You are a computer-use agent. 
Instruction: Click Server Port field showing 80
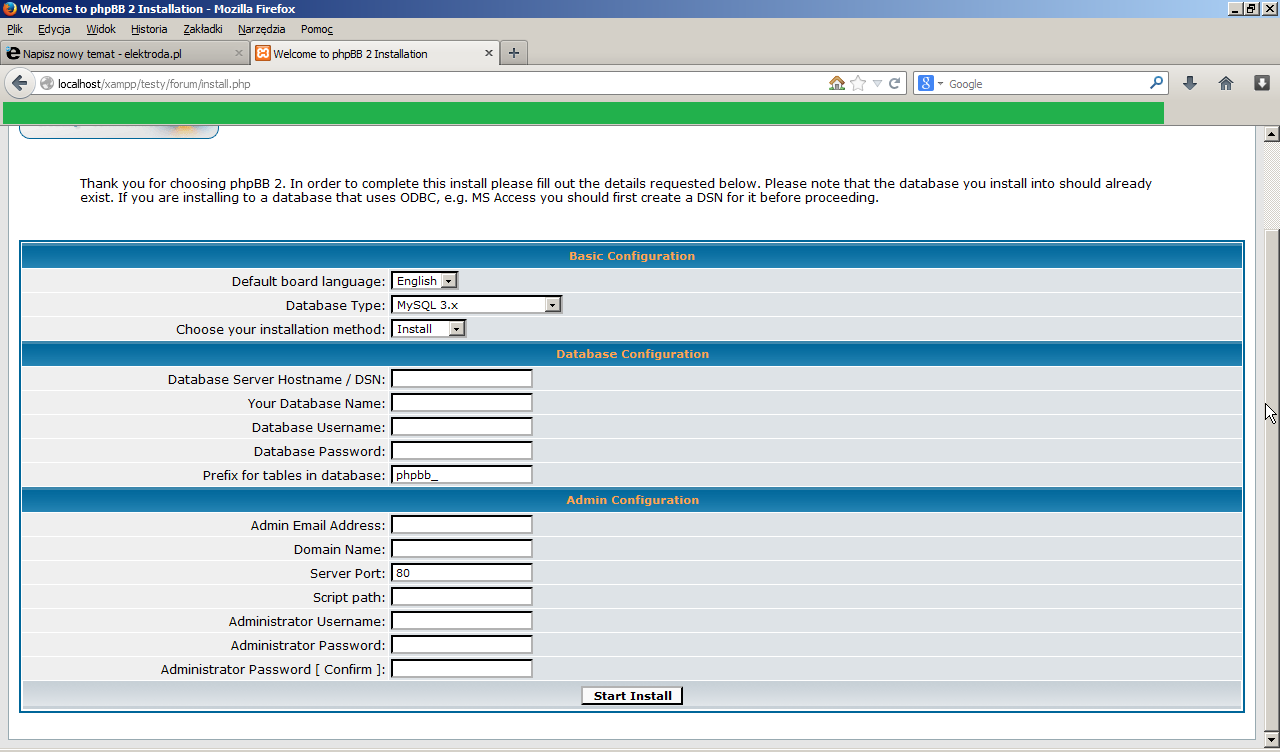tap(462, 573)
